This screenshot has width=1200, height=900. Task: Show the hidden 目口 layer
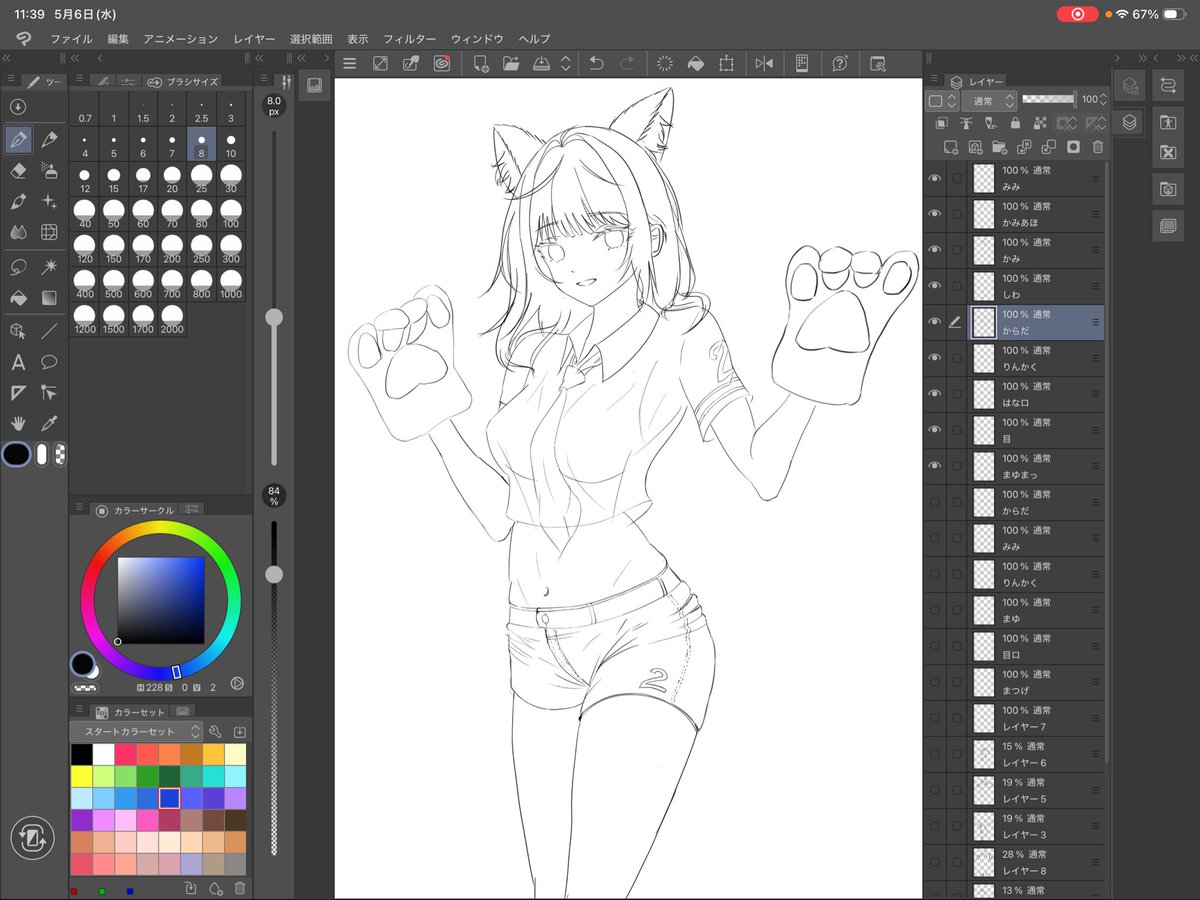pyautogui.click(x=935, y=646)
